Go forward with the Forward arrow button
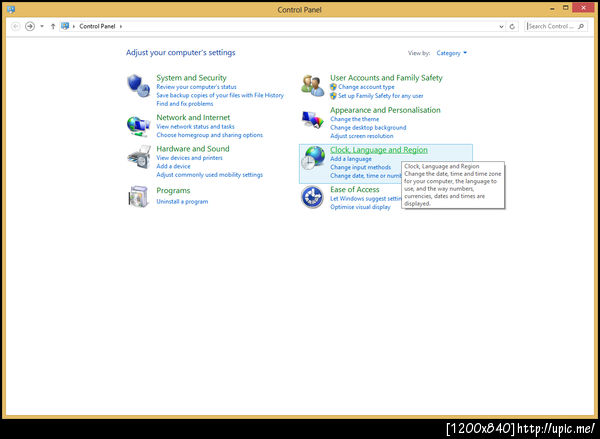600x439 pixels. pyautogui.click(x=30, y=26)
